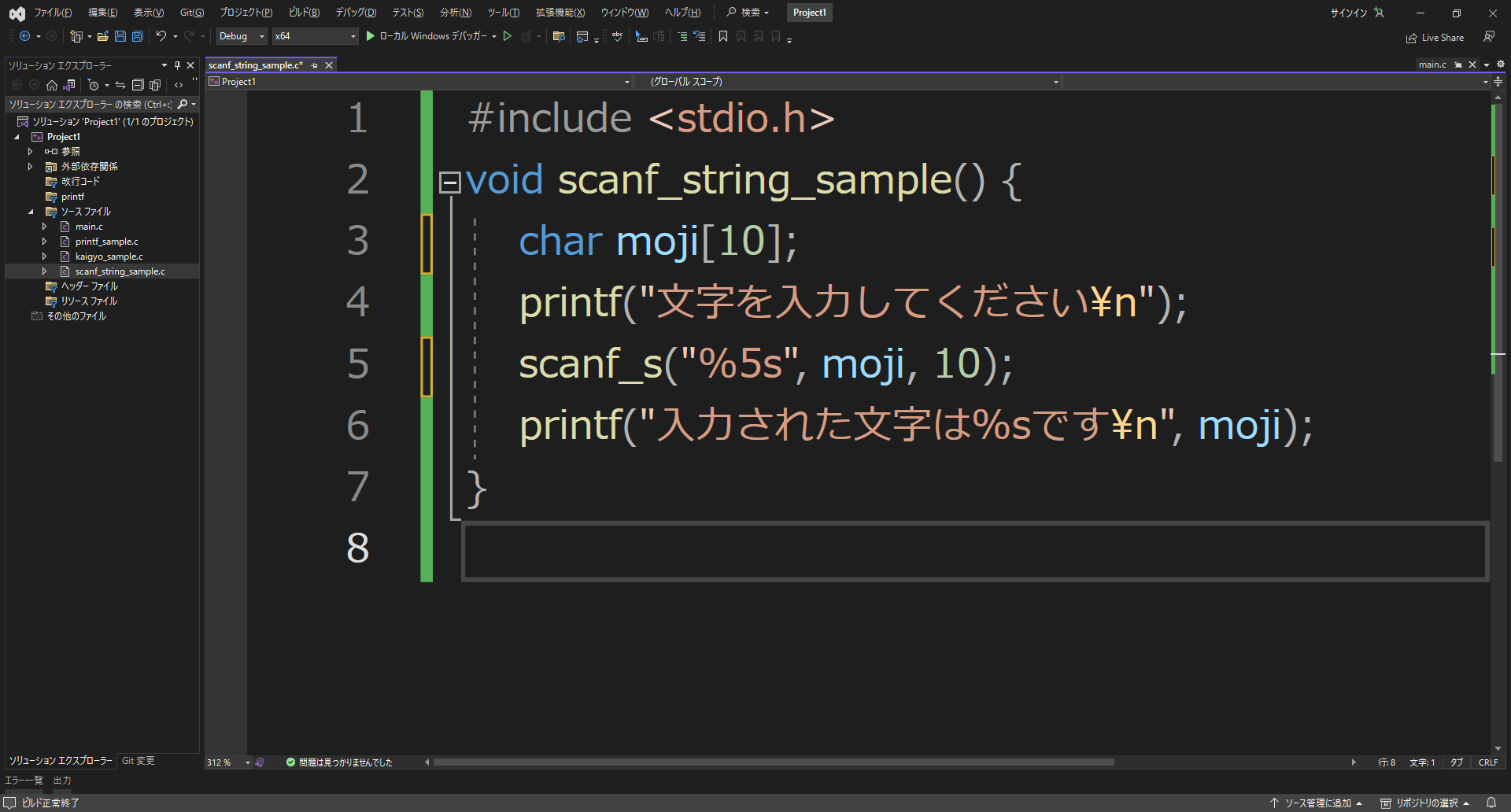Screen dimensions: 1511x812
Task: Select kaigyo_sample.c in Solution Explorer
Action: click(x=109, y=257)
